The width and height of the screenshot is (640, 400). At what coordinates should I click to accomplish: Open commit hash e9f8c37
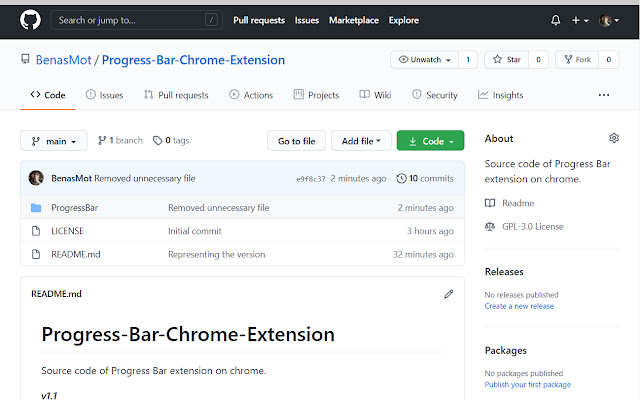[x=311, y=179]
